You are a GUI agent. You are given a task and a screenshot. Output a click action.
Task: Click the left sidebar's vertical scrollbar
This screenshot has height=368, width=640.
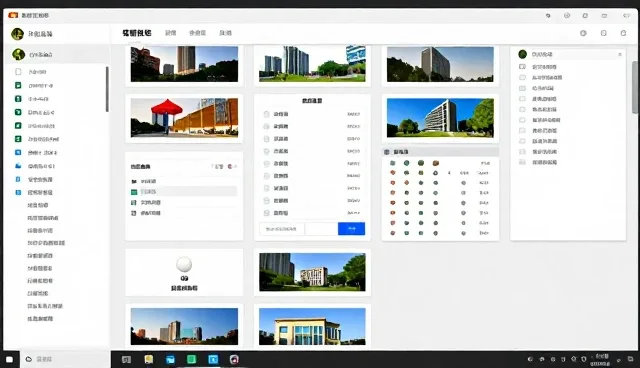(107, 89)
